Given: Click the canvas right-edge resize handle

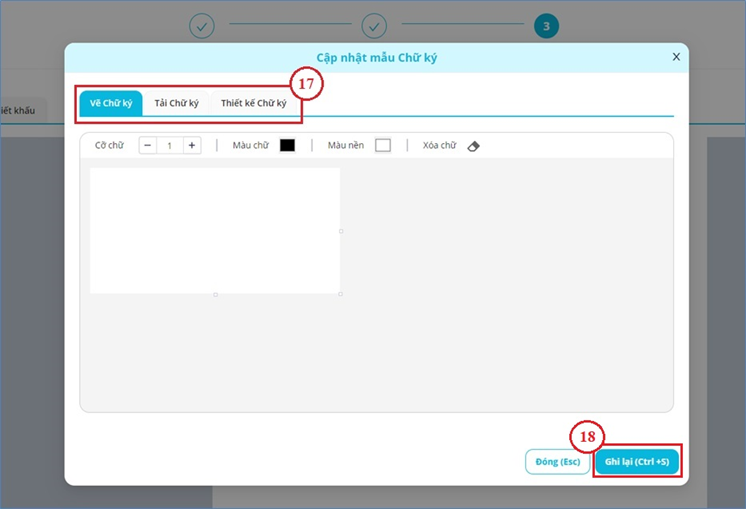Looking at the screenshot, I should (341, 231).
